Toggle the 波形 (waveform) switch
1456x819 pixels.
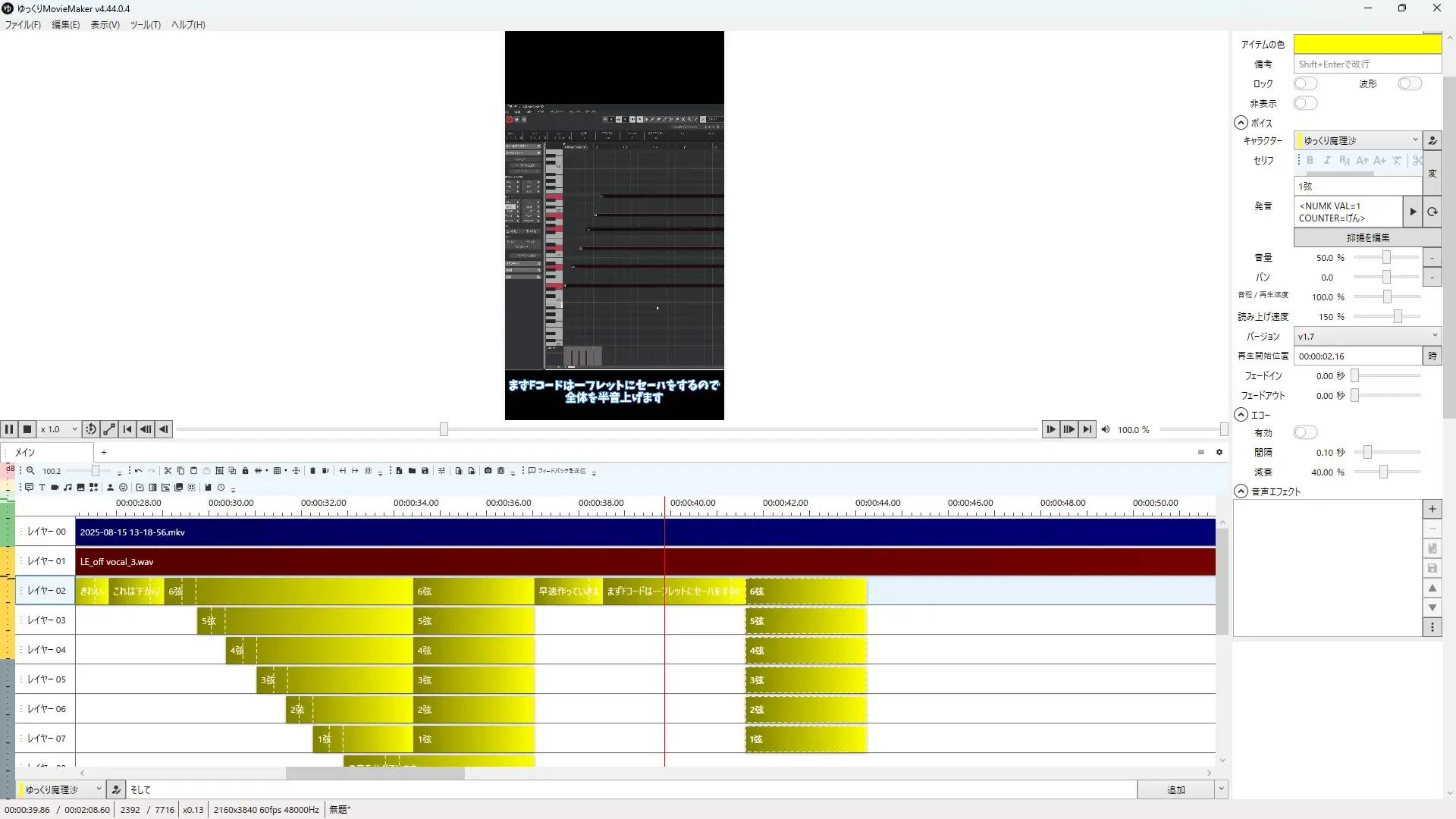pyautogui.click(x=1409, y=83)
